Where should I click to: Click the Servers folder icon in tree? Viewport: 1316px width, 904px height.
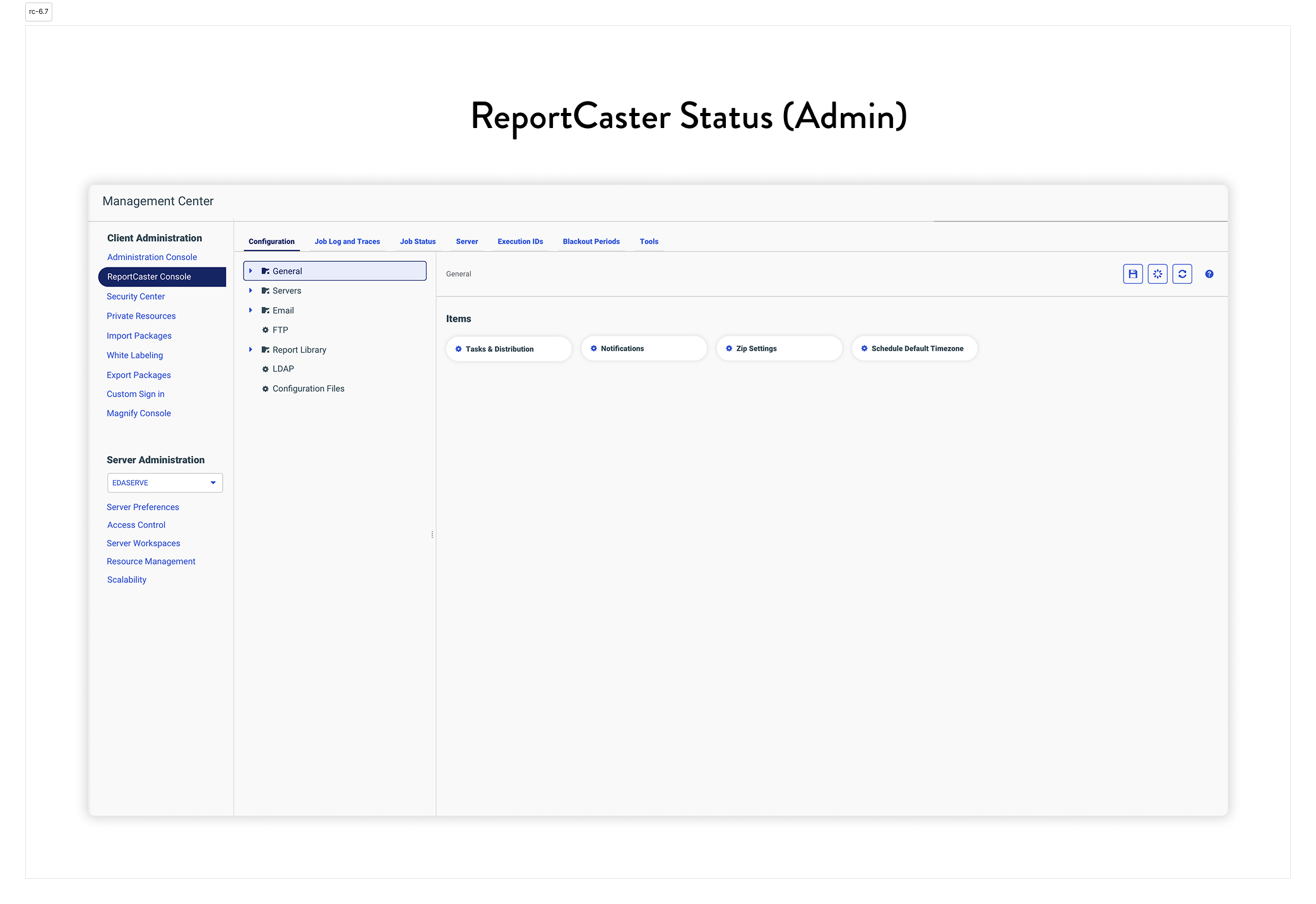click(265, 291)
